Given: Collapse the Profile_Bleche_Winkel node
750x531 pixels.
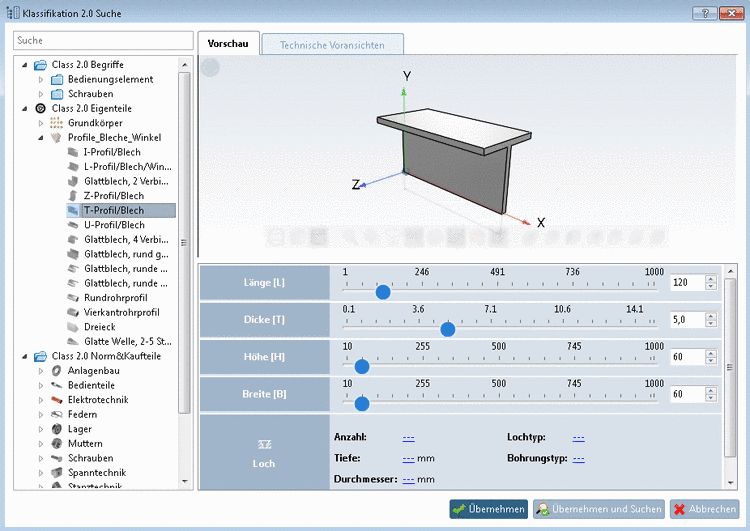Looking at the screenshot, I should pos(41,138).
